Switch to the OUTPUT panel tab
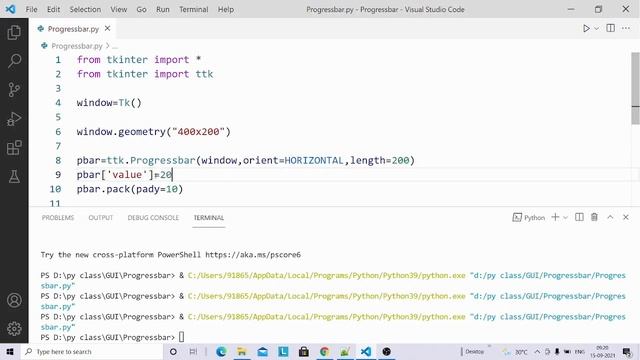Screen dimensions: 640x360 [x=100, y=218]
